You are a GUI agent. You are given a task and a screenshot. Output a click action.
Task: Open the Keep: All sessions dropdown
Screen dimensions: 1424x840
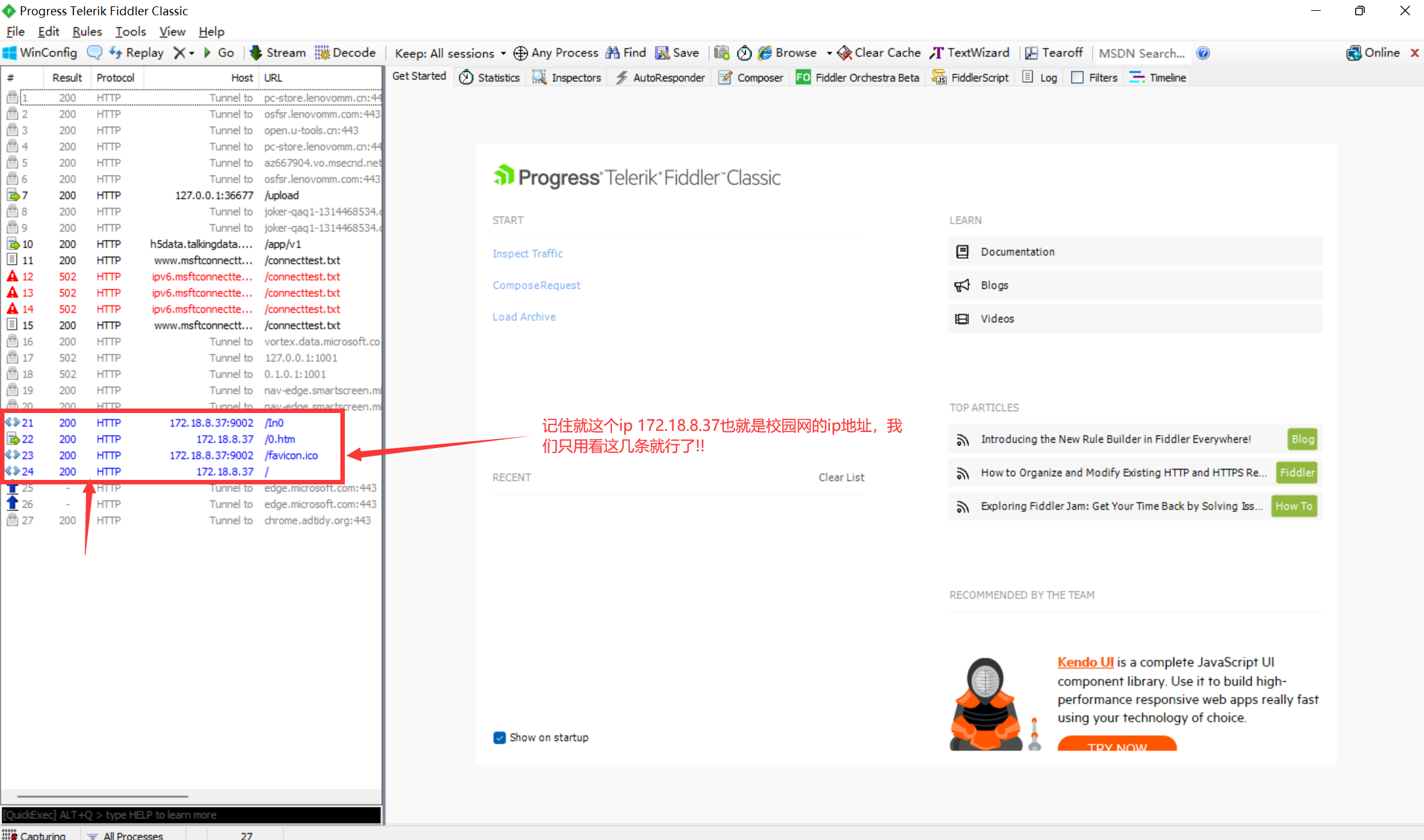450,53
